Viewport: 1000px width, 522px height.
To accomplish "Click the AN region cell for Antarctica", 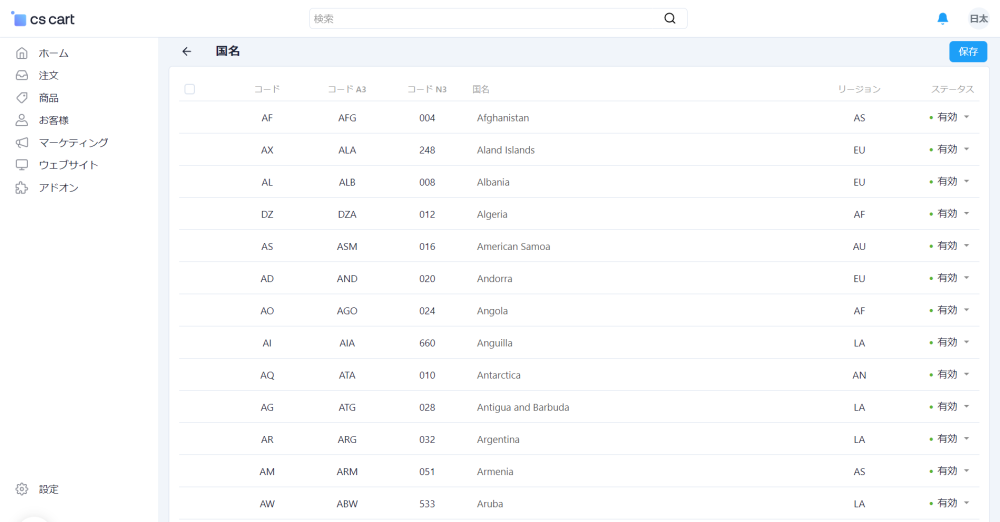I will point(859,375).
